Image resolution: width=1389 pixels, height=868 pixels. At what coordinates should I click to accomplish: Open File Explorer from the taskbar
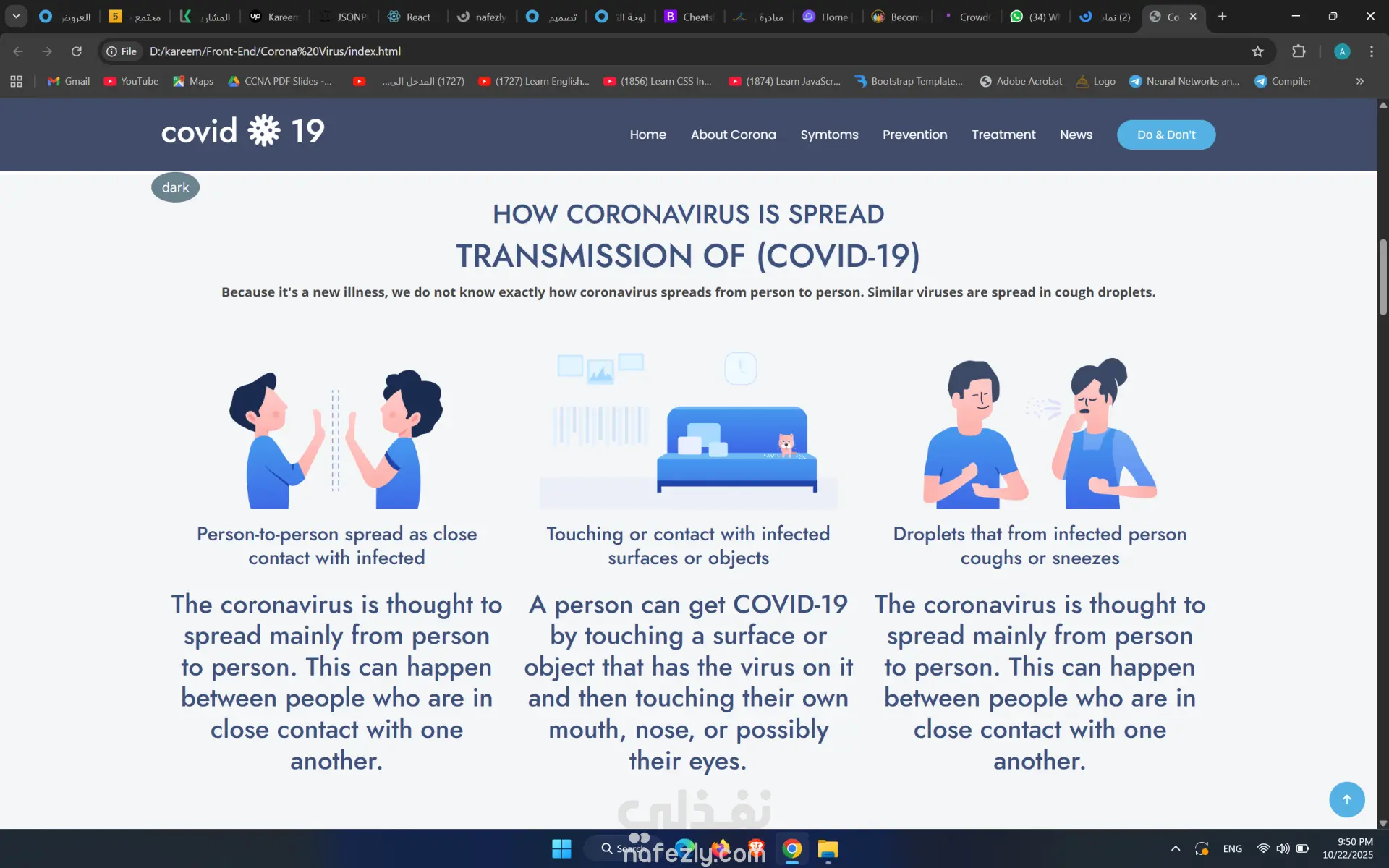click(x=828, y=848)
